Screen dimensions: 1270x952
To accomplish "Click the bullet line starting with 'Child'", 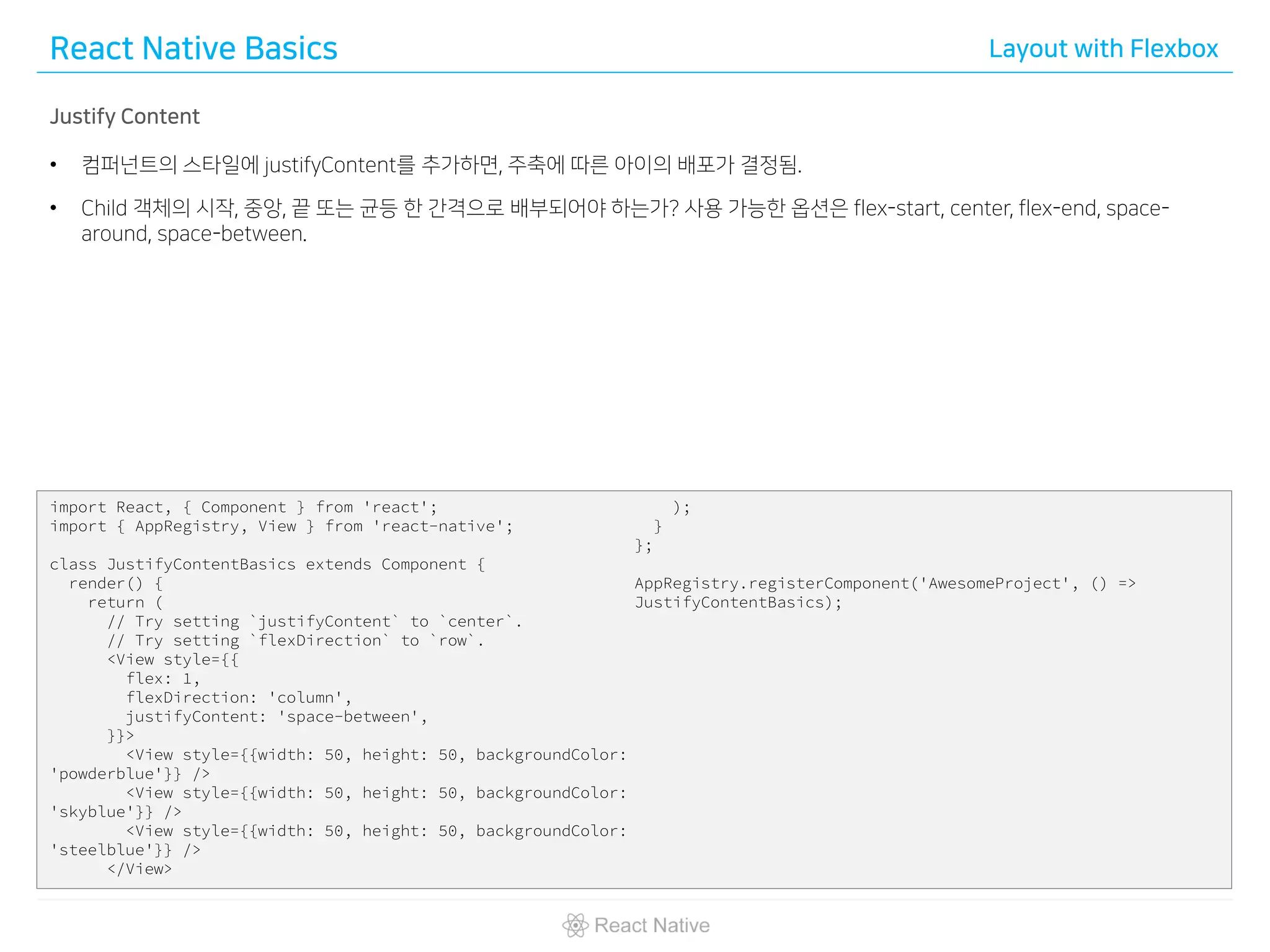I will coord(625,208).
